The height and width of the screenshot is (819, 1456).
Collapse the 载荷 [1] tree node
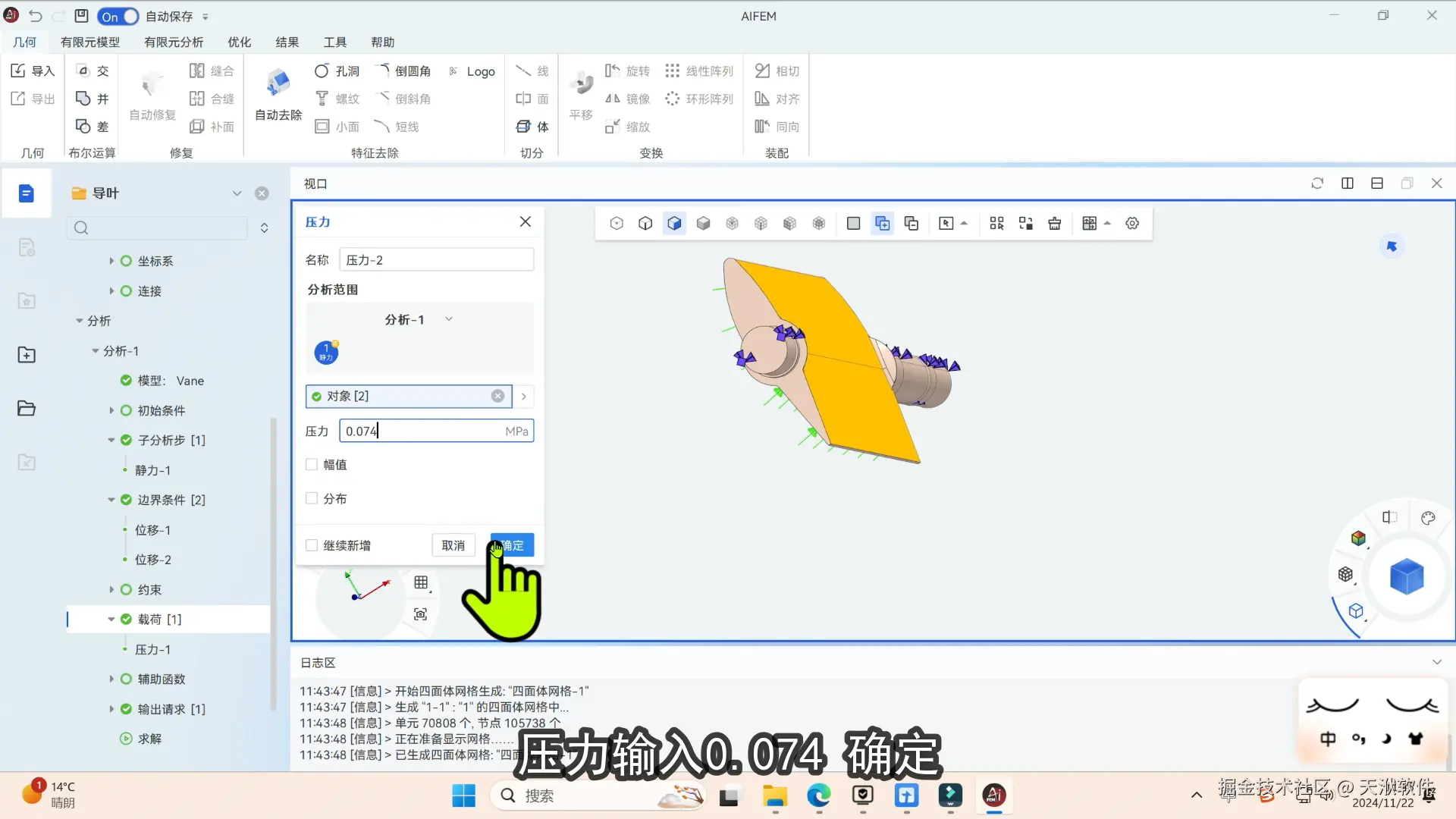click(111, 620)
